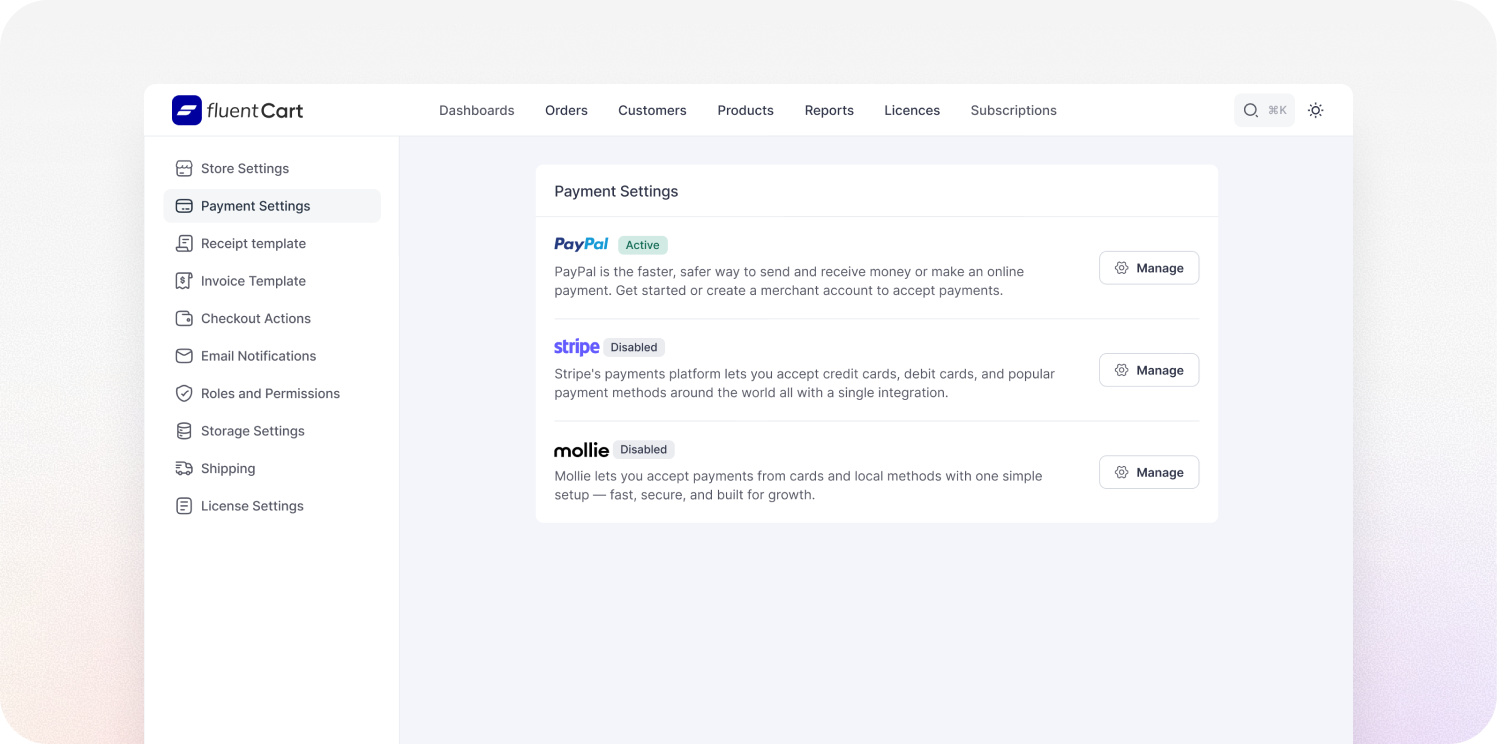The image size is (1497, 744).
Task: Click the Payment Settings card icon
Action: click(184, 206)
